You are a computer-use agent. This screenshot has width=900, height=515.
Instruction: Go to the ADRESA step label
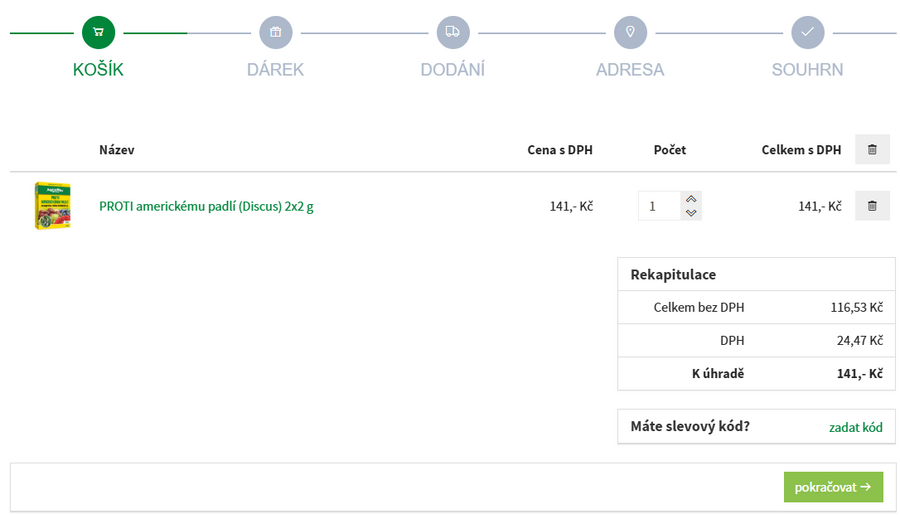coord(630,70)
